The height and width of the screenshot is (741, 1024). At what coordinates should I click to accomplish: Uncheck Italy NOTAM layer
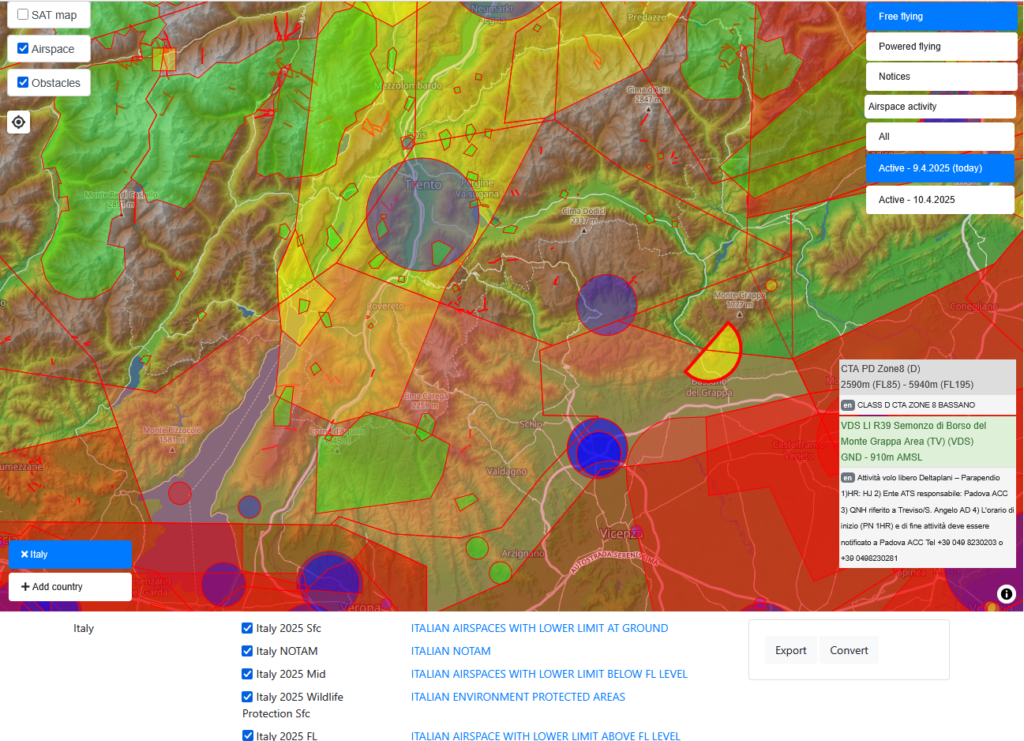click(x=247, y=651)
